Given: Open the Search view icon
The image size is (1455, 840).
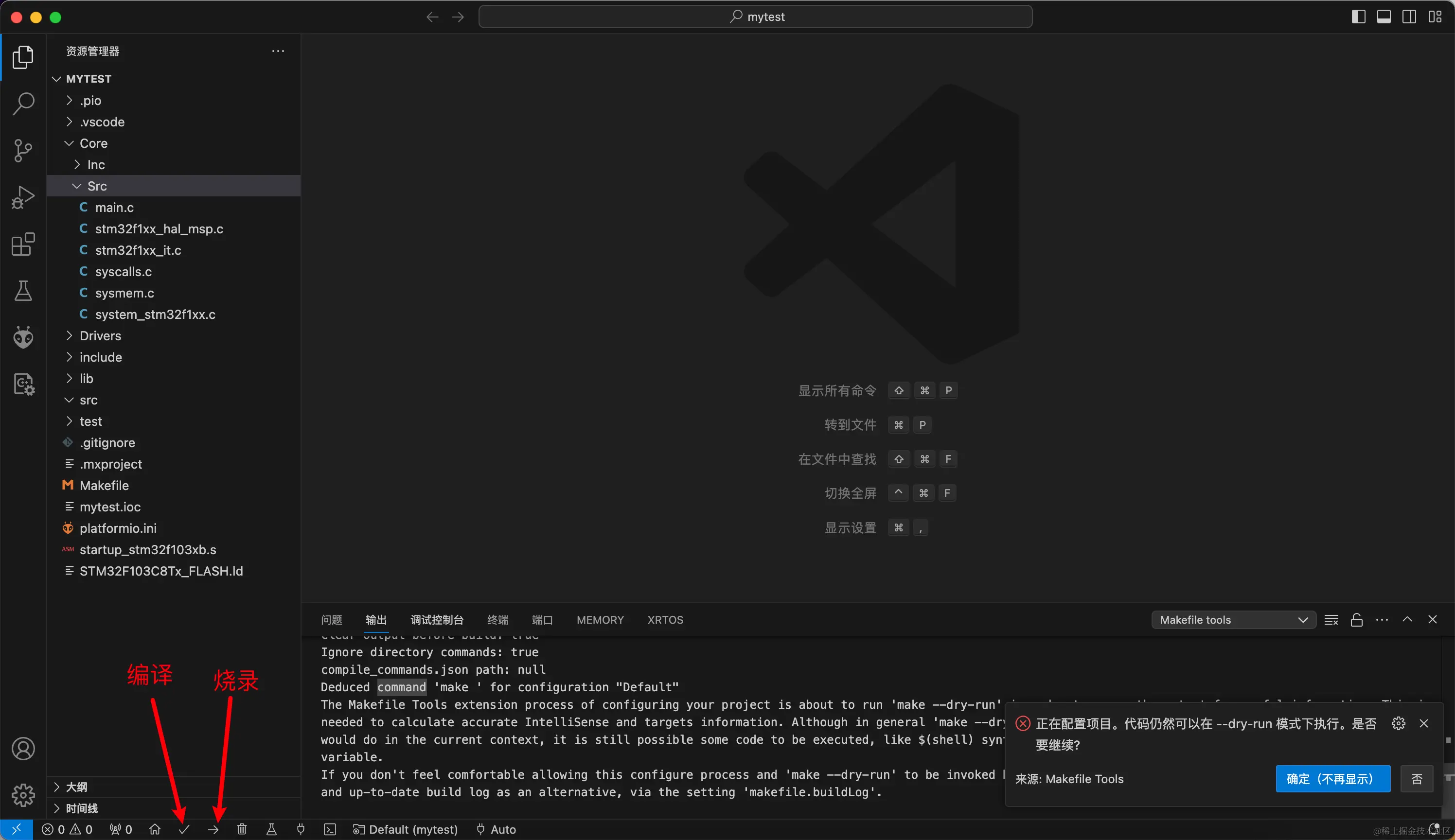Looking at the screenshot, I should click(x=23, y=104).
